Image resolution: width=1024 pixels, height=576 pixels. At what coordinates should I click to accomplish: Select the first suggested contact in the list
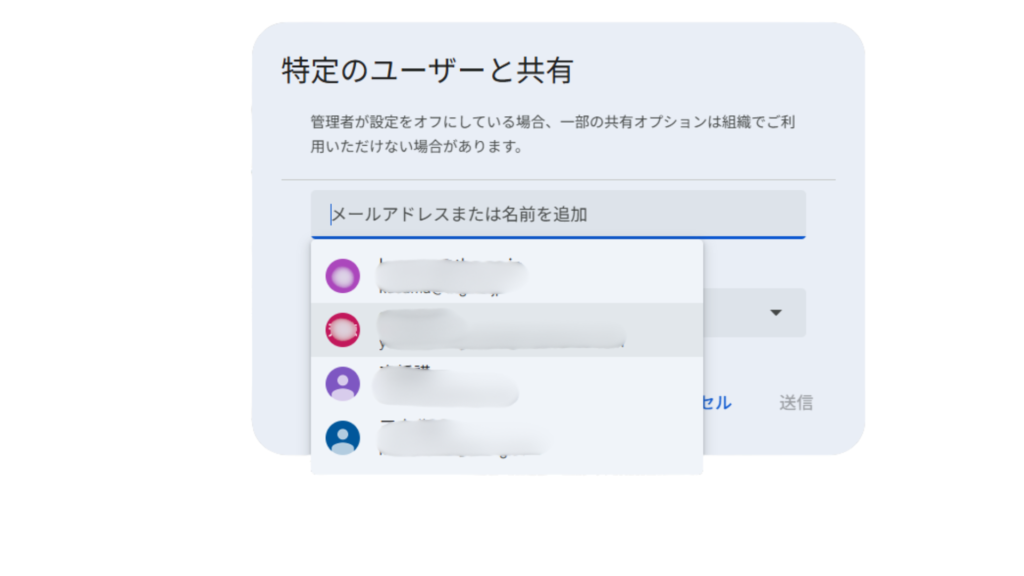[x=506, y=275]
